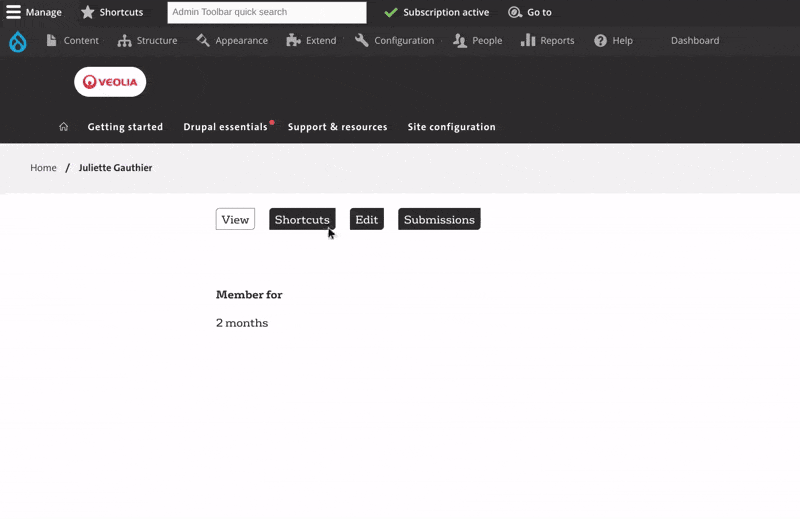Image resolution: width=800 pixels, height=519 pixels.
Task: Click the Reports bar chart icon
Action: [x=528, y=40]
